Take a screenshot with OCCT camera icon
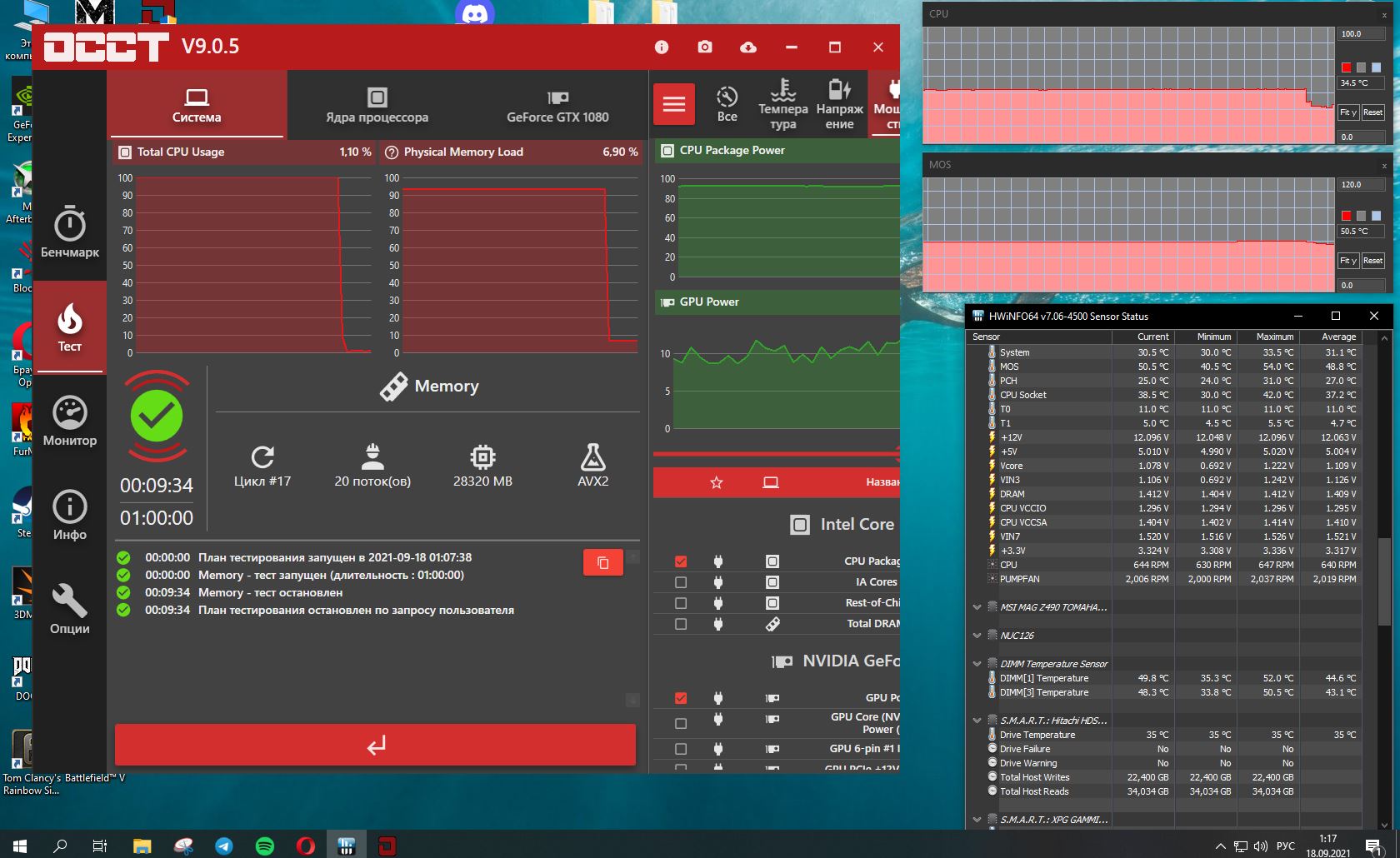1400x858 pixels. (x=705, y=47)
